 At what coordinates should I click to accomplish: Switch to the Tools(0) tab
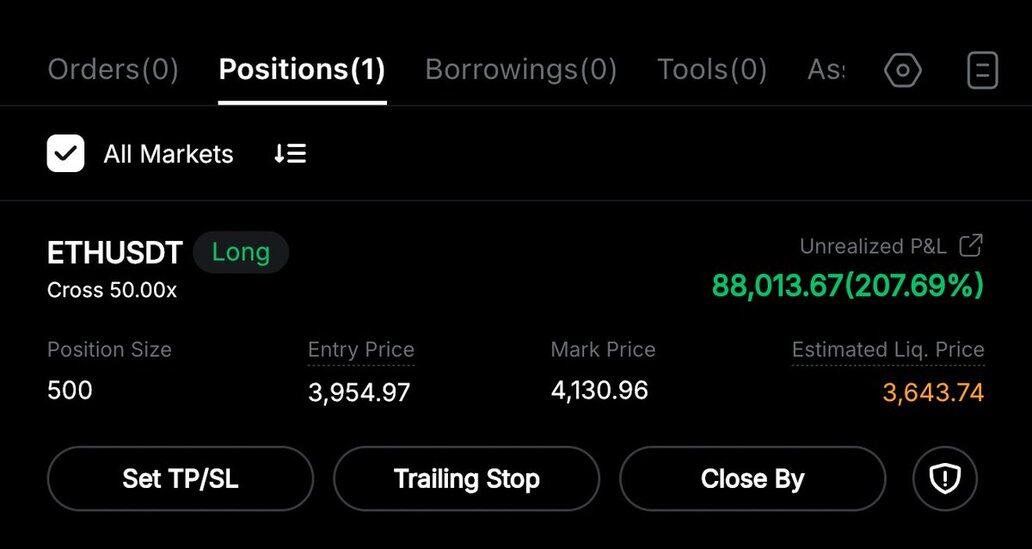(712, 70)
